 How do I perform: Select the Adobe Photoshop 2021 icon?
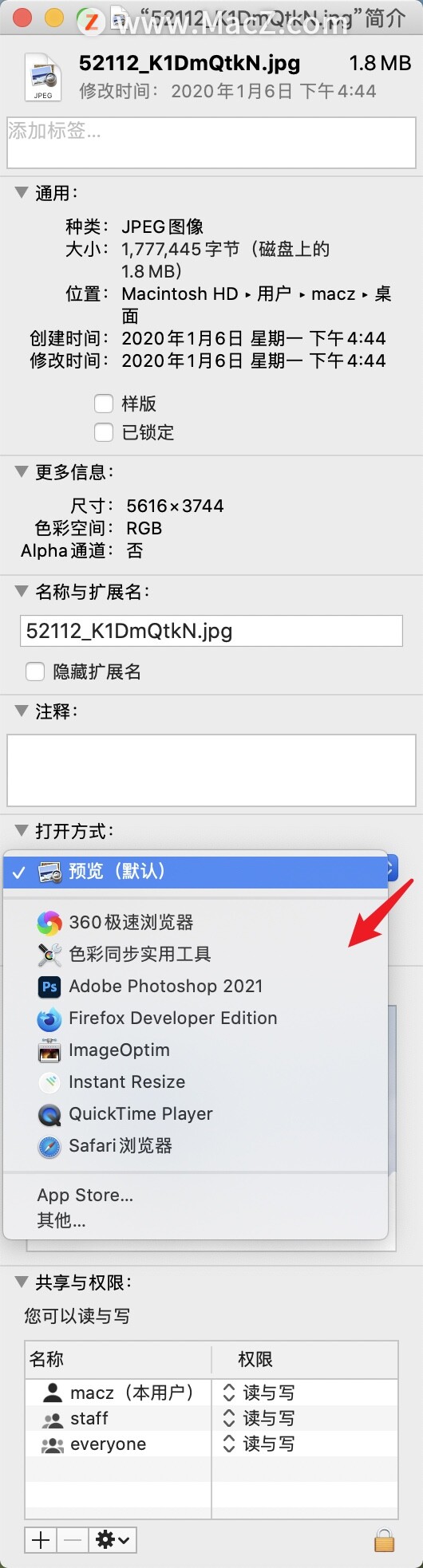[x=49, y=987]
